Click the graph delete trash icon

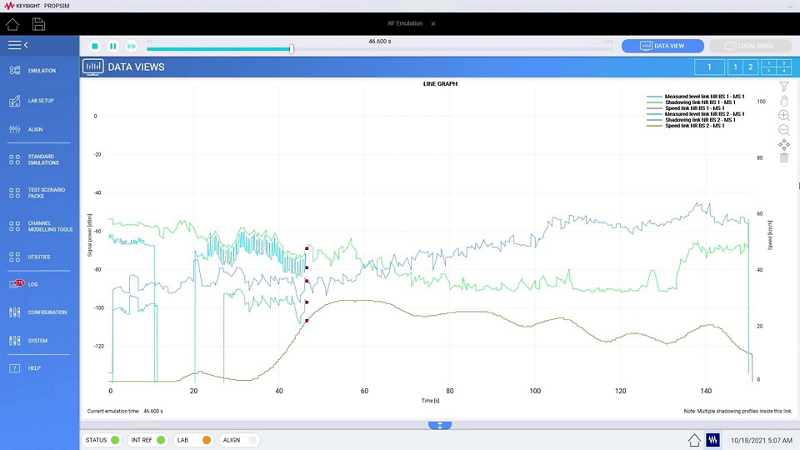784,158
